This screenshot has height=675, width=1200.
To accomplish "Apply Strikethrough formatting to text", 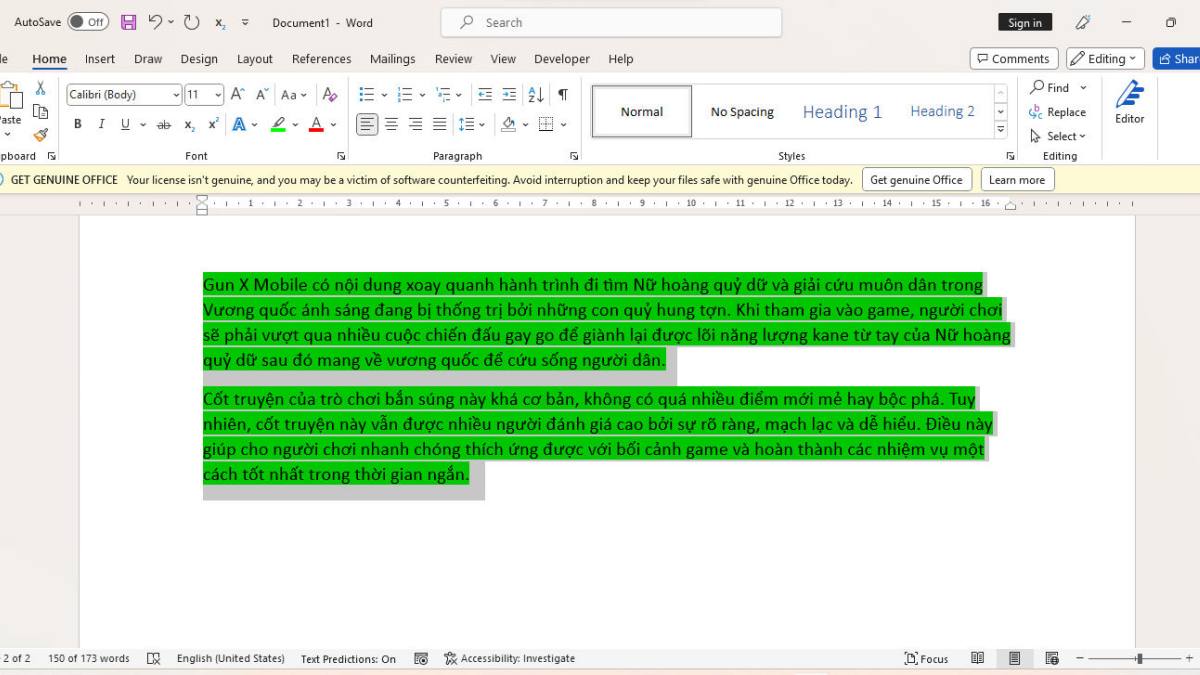I will (x=163, y=125).
